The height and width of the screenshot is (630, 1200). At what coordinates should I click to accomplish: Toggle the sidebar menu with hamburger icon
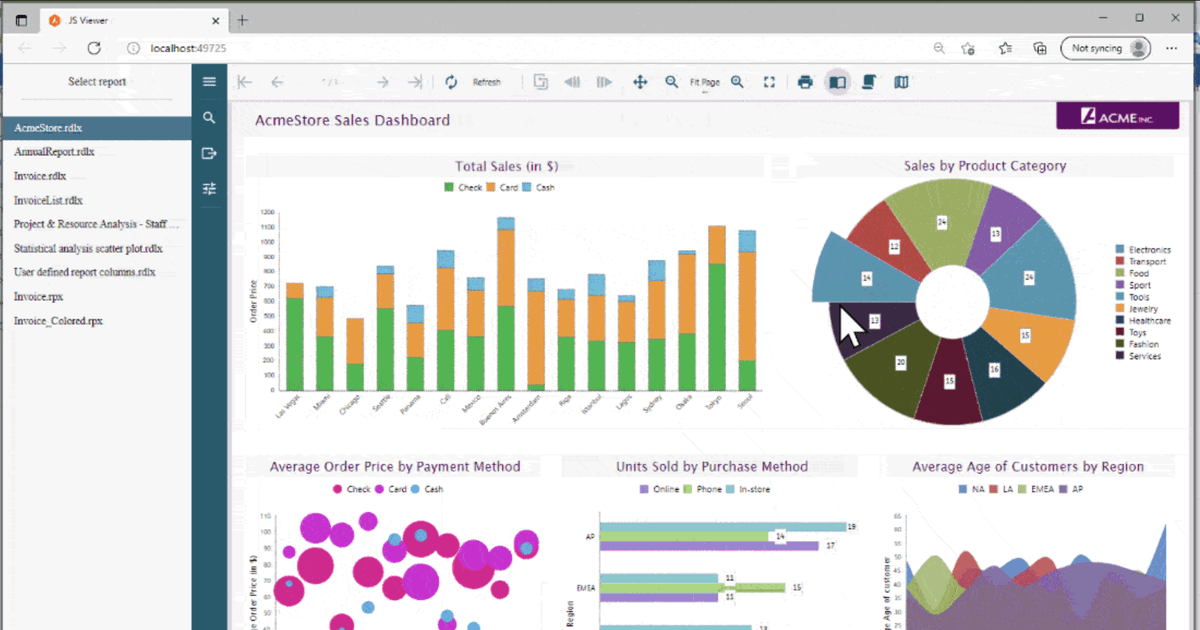tap(209, 81)
